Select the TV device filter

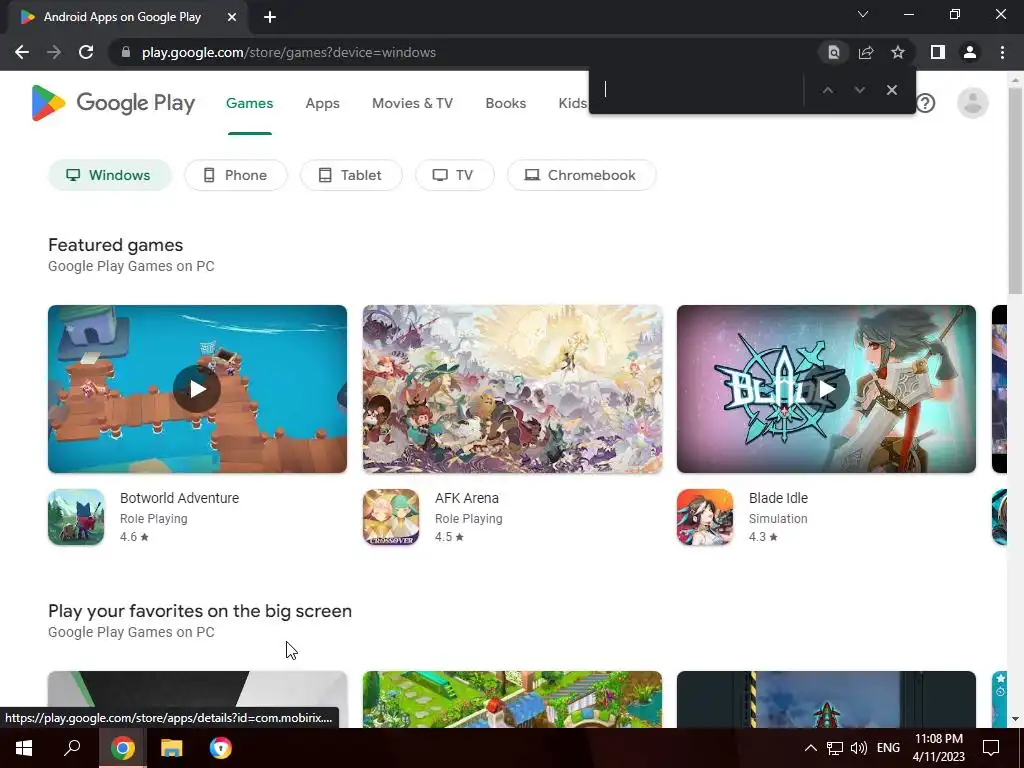(455, 175)
